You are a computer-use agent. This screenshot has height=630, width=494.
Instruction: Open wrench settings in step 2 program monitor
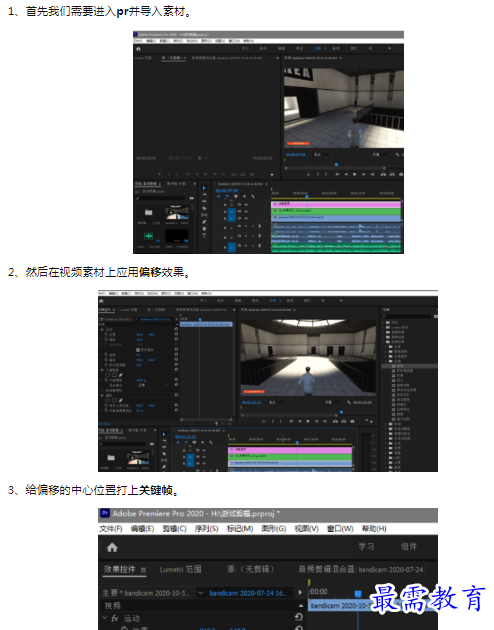tap(349, 402)
